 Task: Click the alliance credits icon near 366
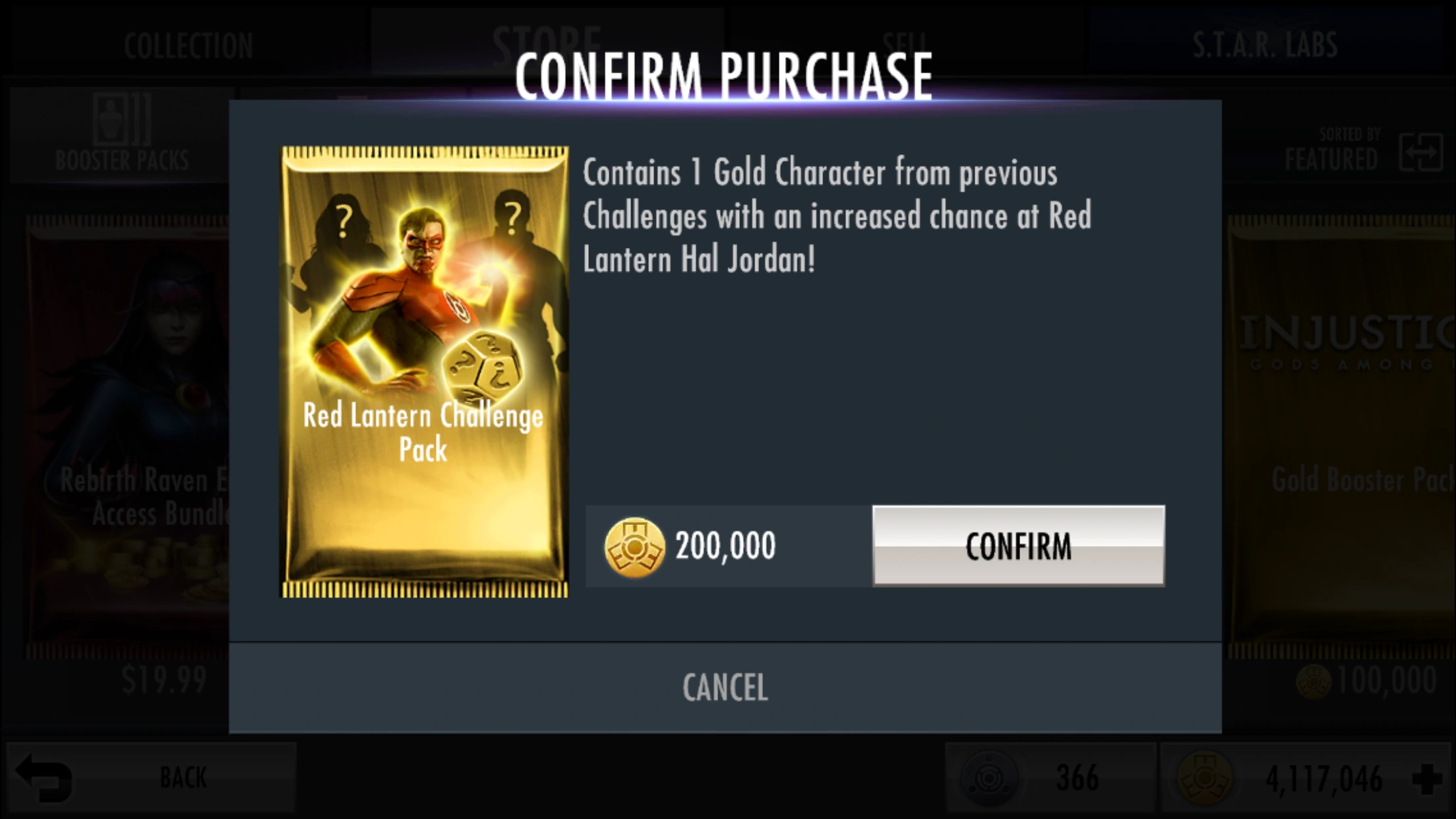989,779
